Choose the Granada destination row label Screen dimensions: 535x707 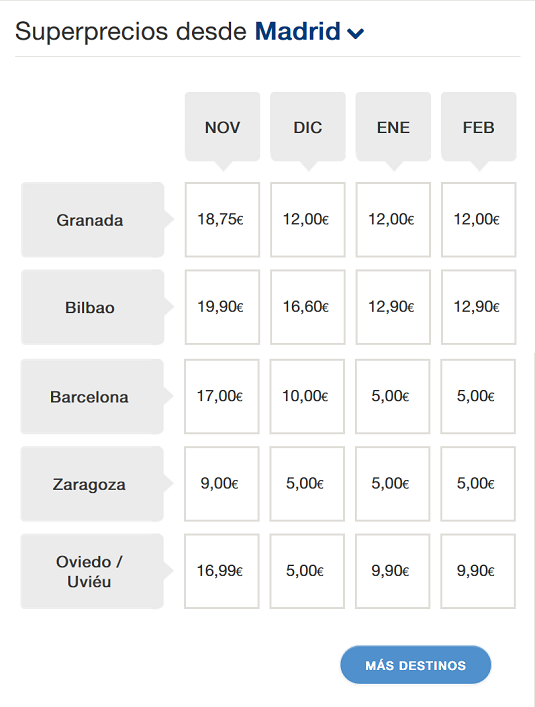tap(92, 220)
